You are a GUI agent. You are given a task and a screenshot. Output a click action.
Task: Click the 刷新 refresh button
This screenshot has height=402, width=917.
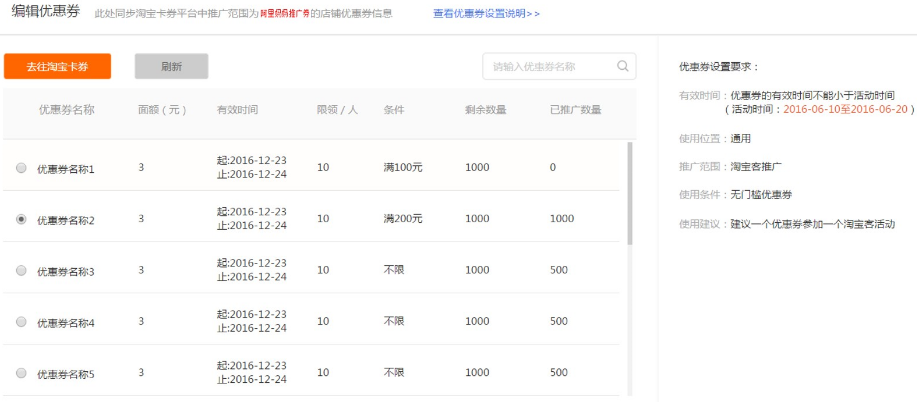[171, 66]
